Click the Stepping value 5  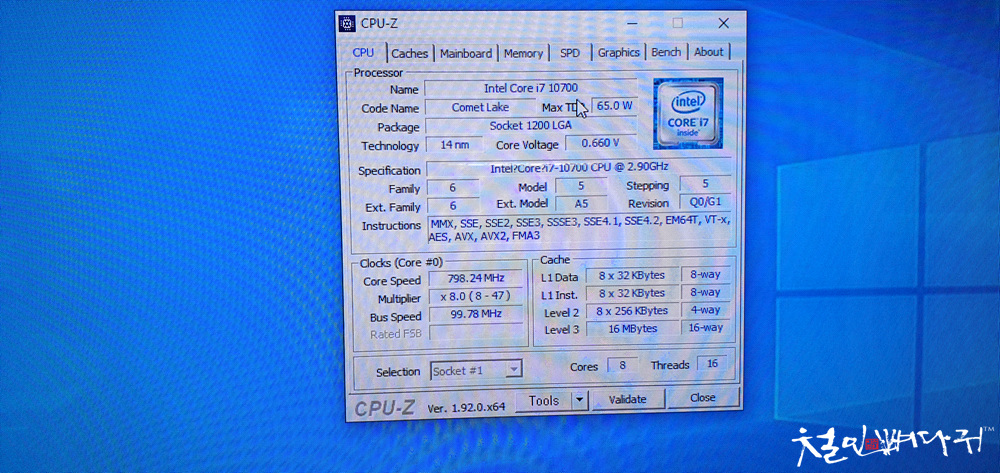coord(705,184)
